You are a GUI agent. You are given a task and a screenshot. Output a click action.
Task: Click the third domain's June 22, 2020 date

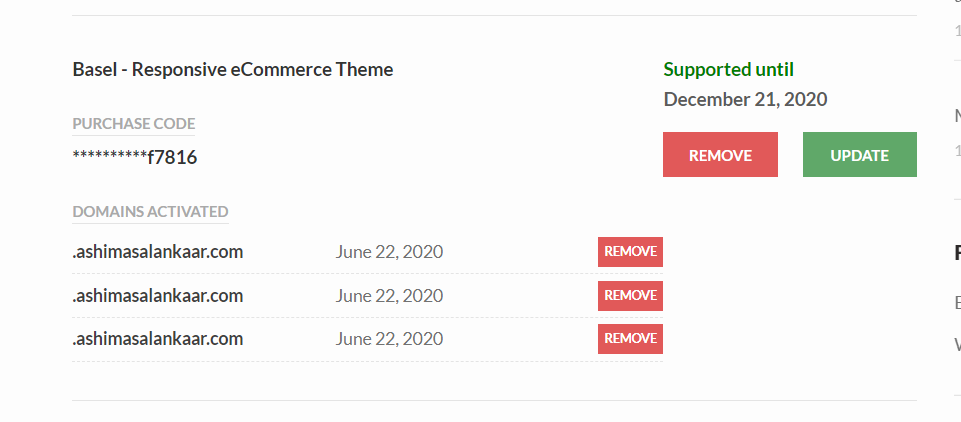[389, 339]
